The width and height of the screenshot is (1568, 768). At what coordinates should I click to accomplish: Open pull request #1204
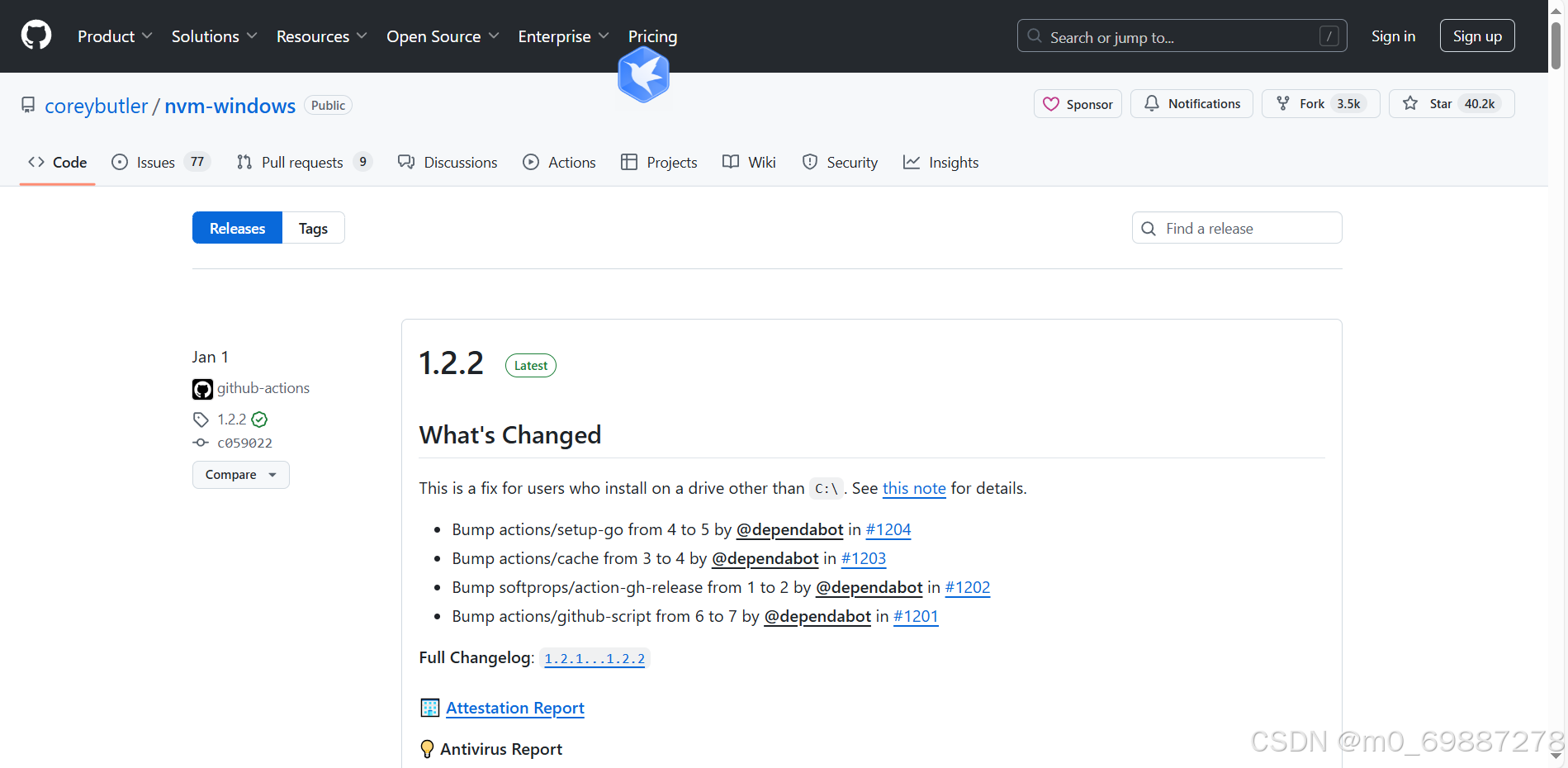(888, 529)
